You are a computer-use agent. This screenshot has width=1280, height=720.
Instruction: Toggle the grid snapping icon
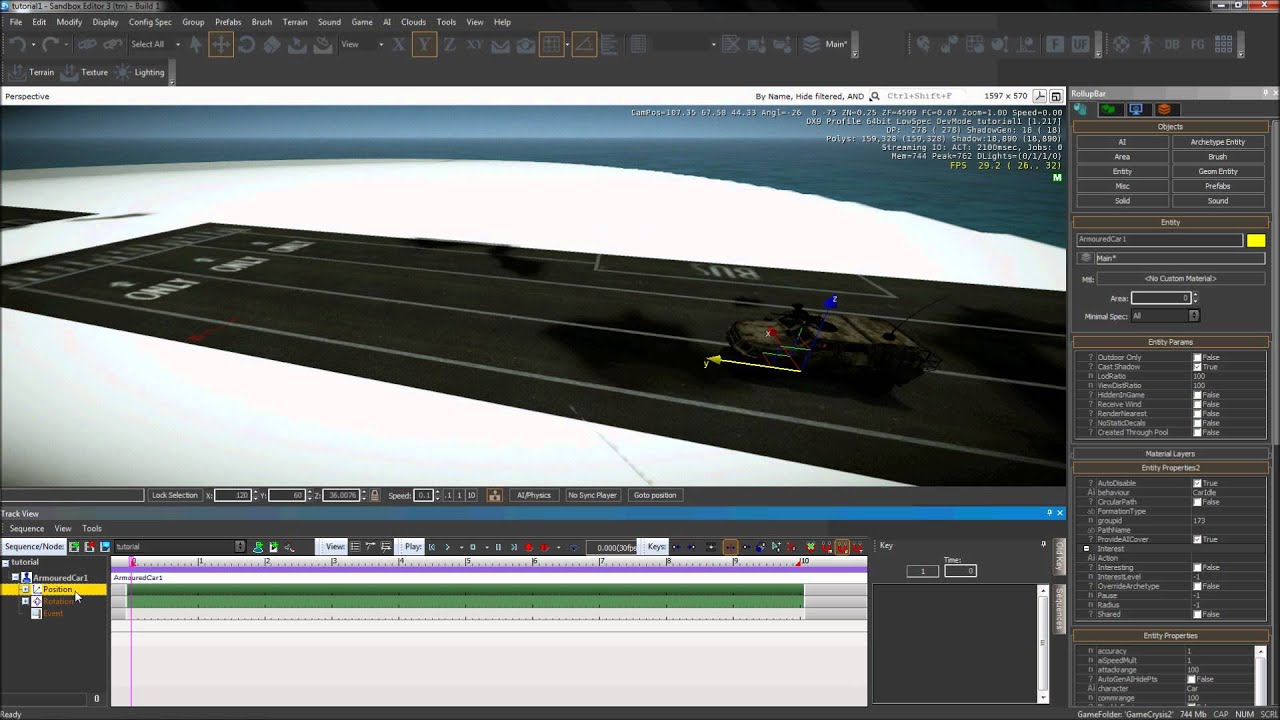click(551, 44)
